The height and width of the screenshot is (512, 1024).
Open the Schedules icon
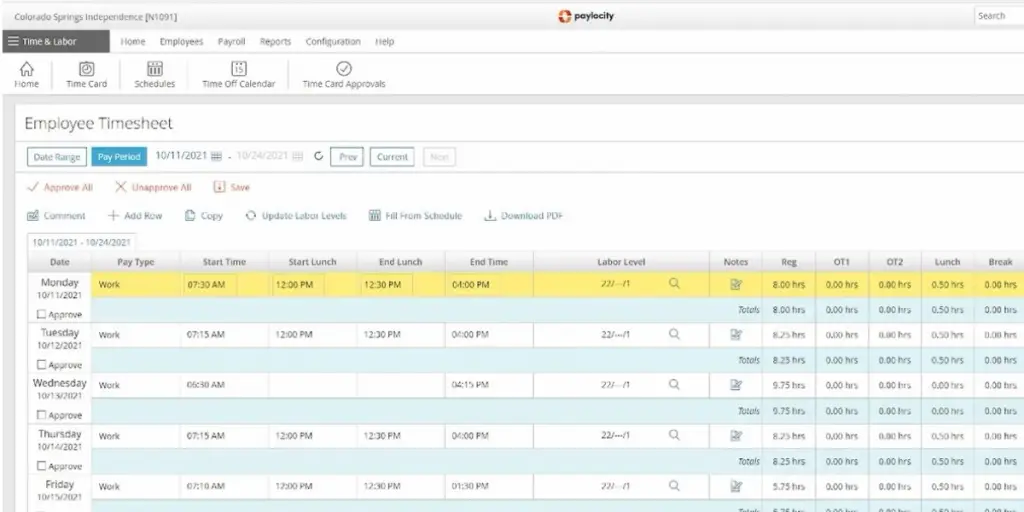[x=155, y=69]
